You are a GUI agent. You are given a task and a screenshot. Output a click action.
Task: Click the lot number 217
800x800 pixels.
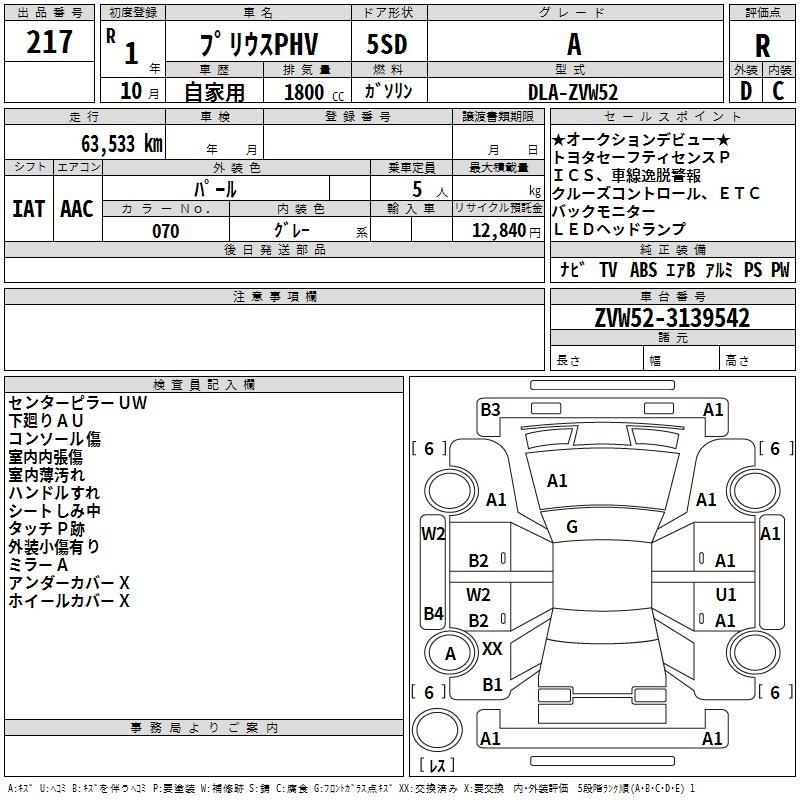click(49, 42)
